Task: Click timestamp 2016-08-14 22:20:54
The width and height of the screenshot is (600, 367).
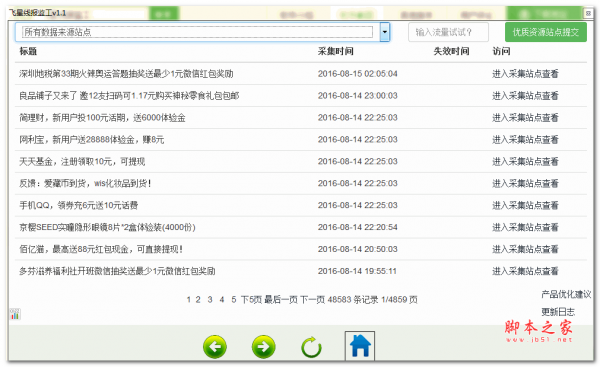Action: (357, 227)
